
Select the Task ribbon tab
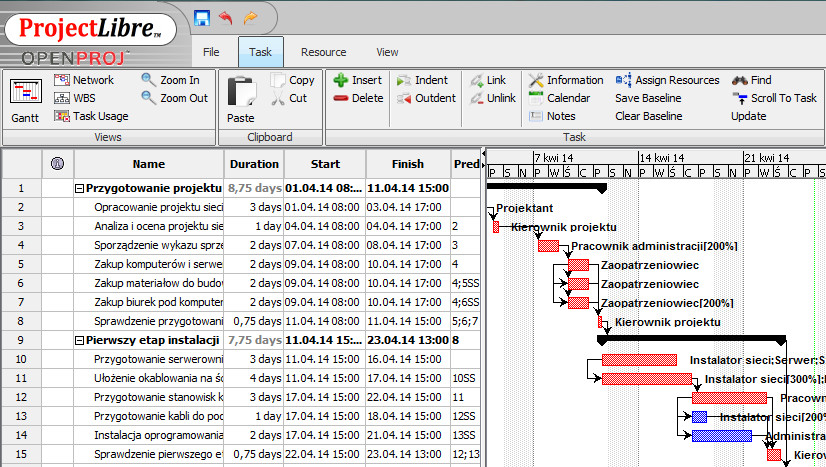pyautogui.click(x=260, y=52)
